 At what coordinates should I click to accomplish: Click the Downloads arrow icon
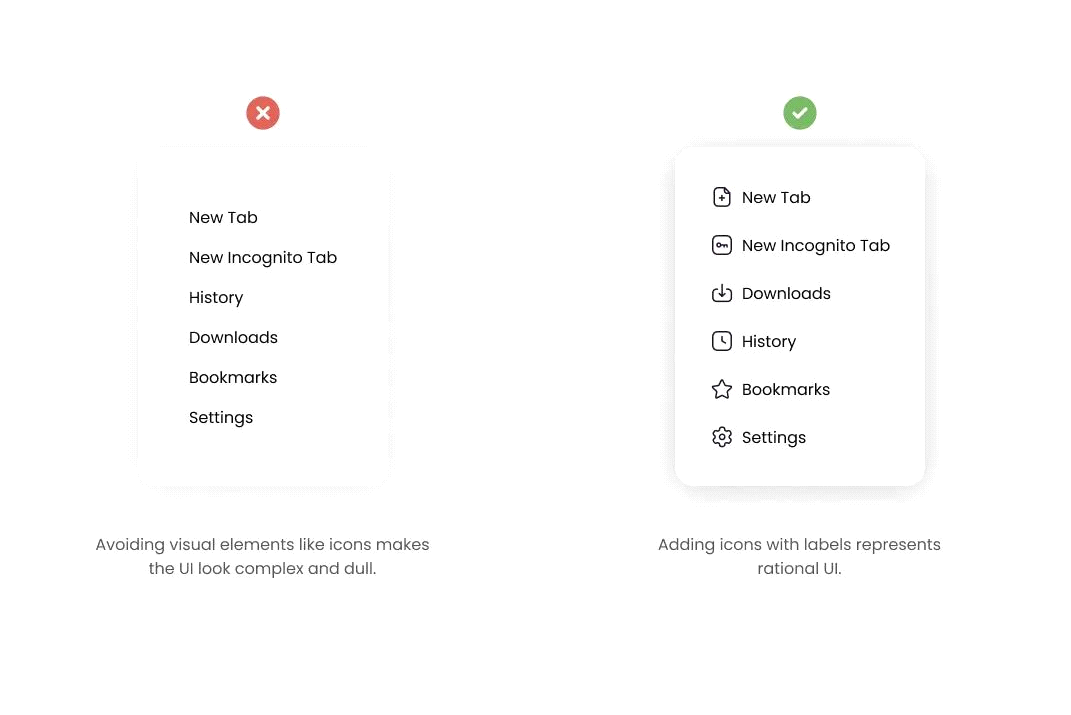[721, 293]
